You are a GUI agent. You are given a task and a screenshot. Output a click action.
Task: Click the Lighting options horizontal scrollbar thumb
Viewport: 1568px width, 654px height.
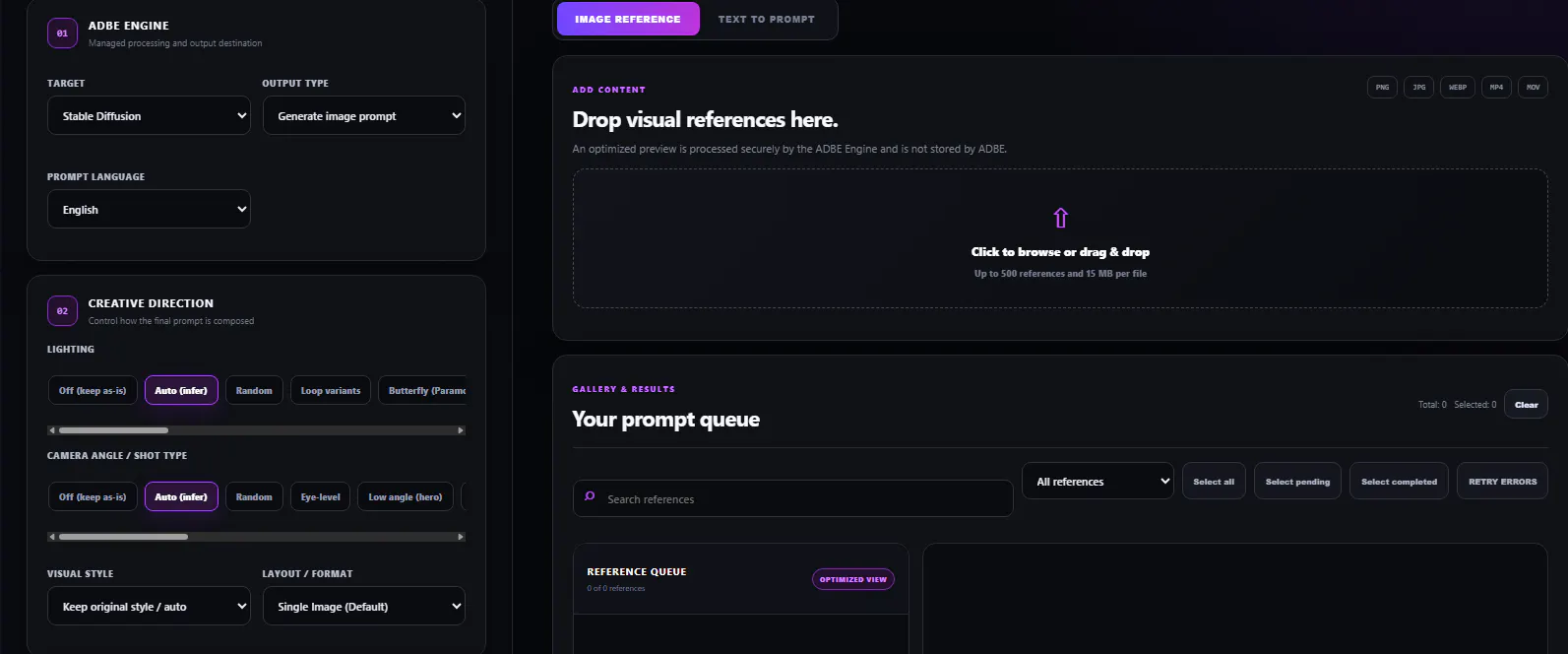(x=113, y=430)
